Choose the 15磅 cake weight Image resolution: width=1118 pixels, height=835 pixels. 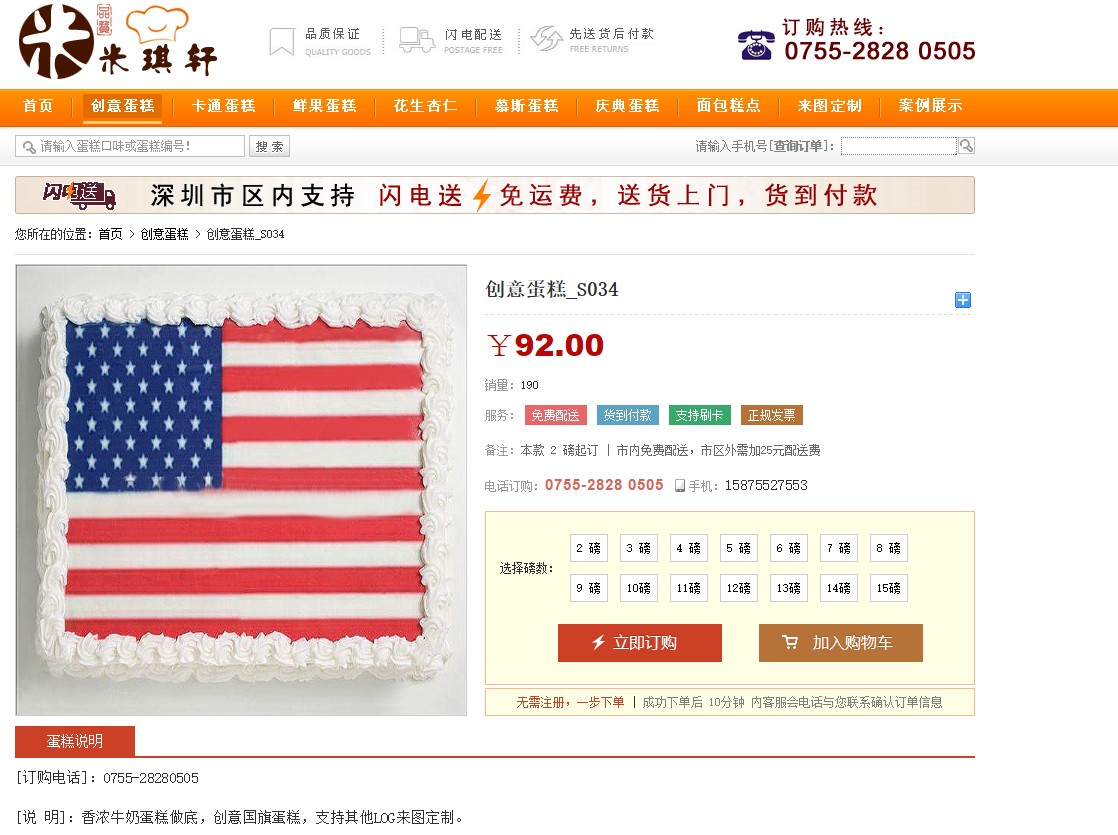(x=888, y=588)
